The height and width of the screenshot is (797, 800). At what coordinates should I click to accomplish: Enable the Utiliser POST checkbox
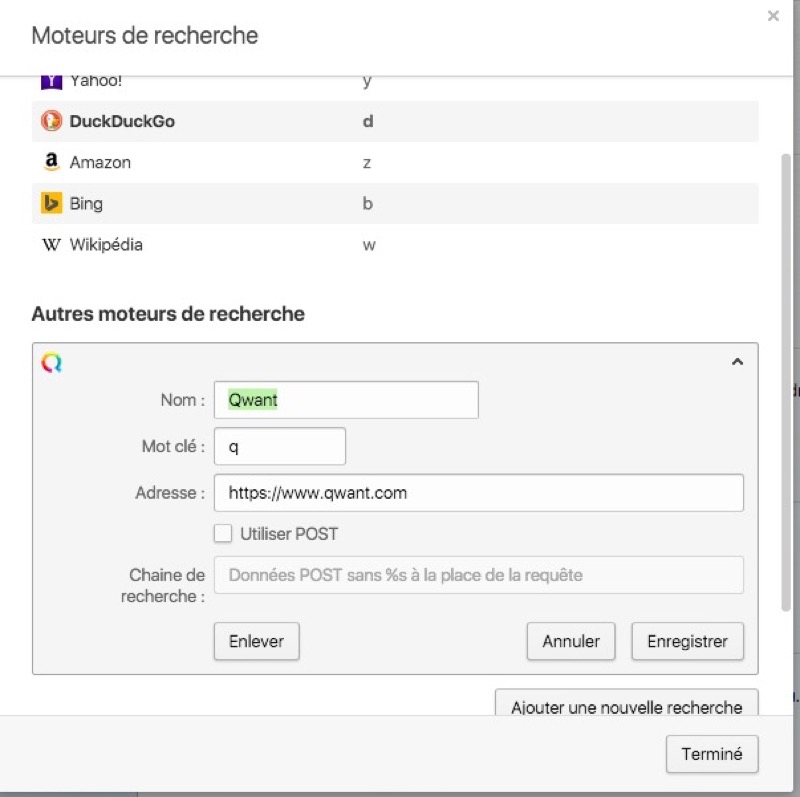[x=223, y=534]
